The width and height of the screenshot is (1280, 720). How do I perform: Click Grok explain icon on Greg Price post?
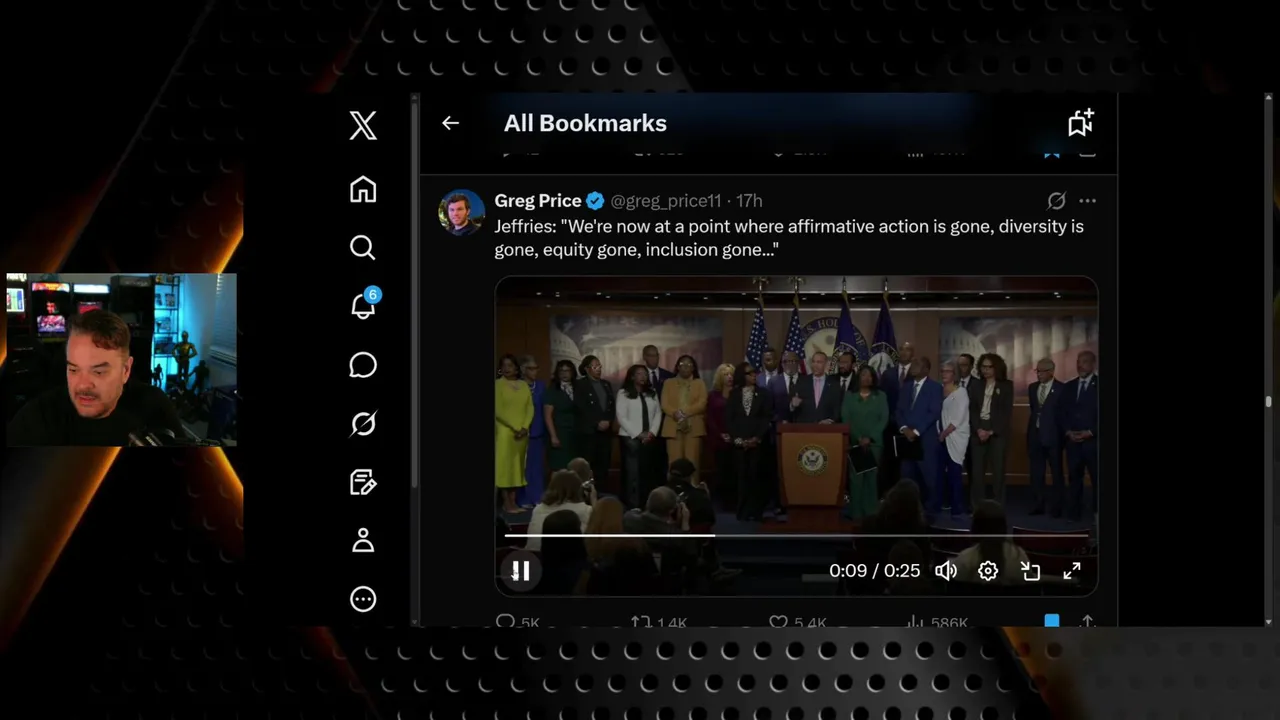tap(1056, 201)
